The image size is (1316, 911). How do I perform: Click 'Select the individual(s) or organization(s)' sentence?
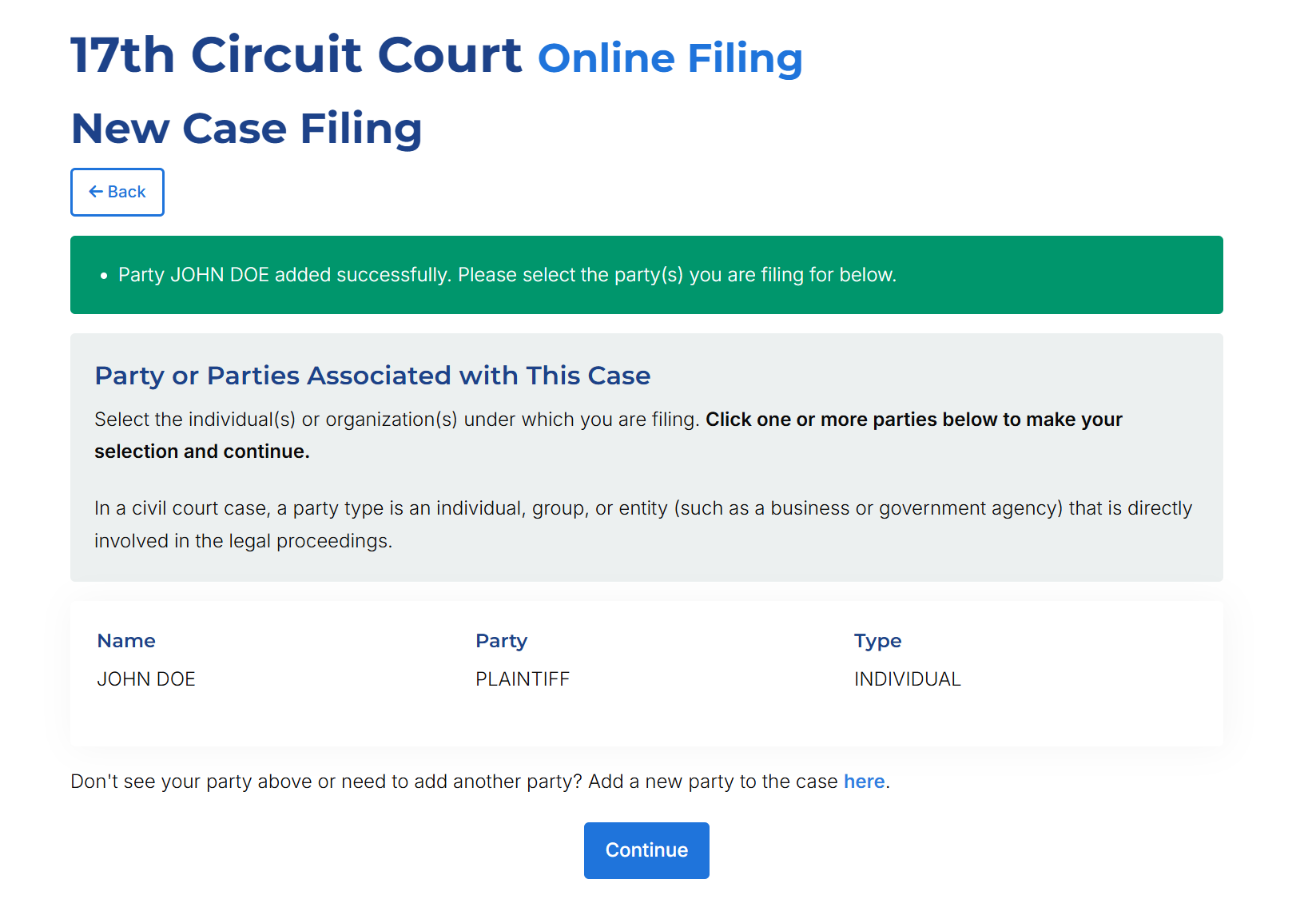(x=396, y=420)
